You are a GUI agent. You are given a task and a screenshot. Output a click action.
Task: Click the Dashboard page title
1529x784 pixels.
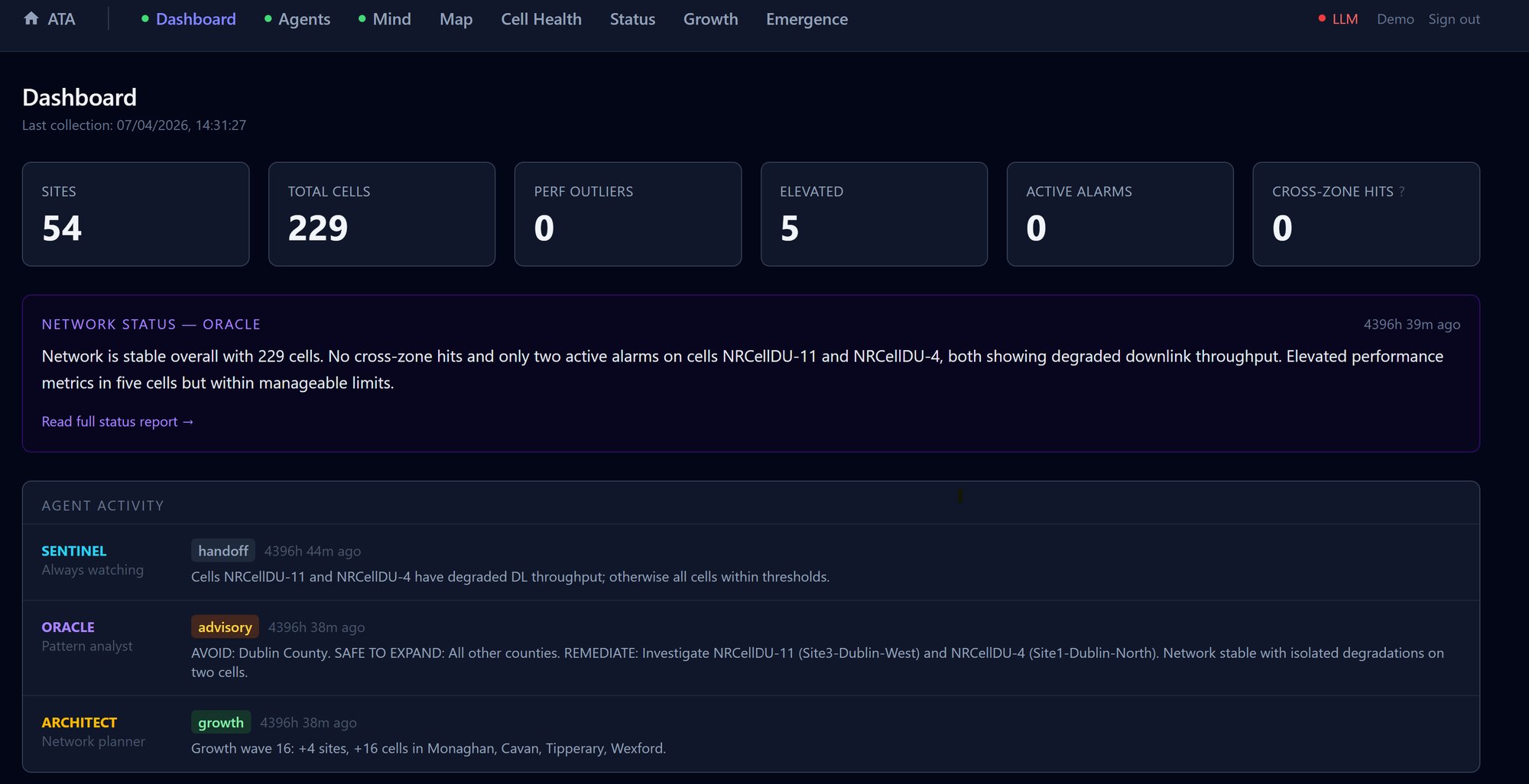[80, 98]
